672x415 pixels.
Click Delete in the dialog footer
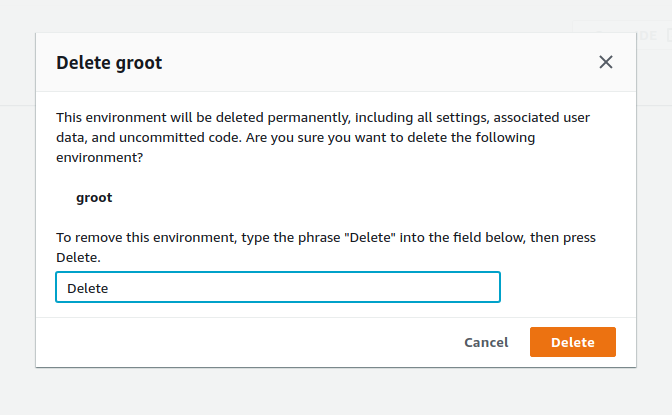(572, 342)
